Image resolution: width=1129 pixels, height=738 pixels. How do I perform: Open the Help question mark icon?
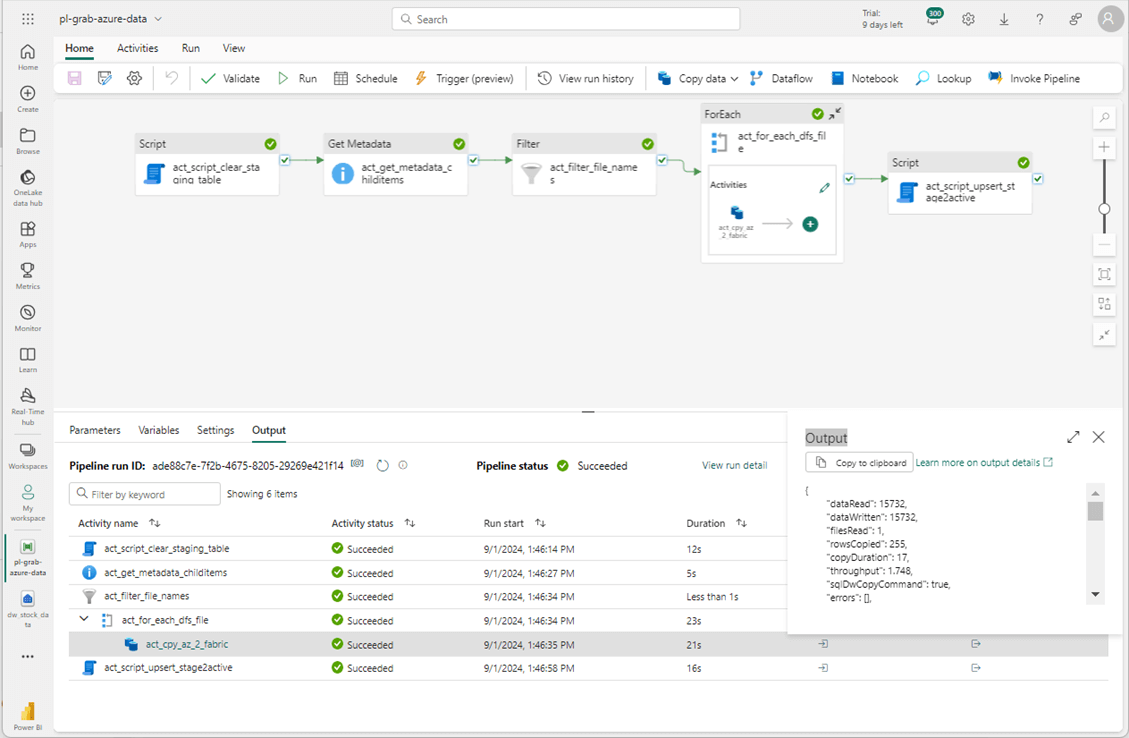1040,19
